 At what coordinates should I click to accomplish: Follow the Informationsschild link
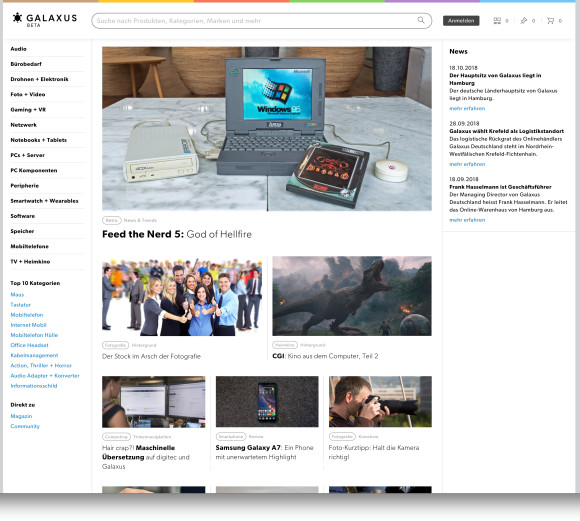tap(34, 386)
